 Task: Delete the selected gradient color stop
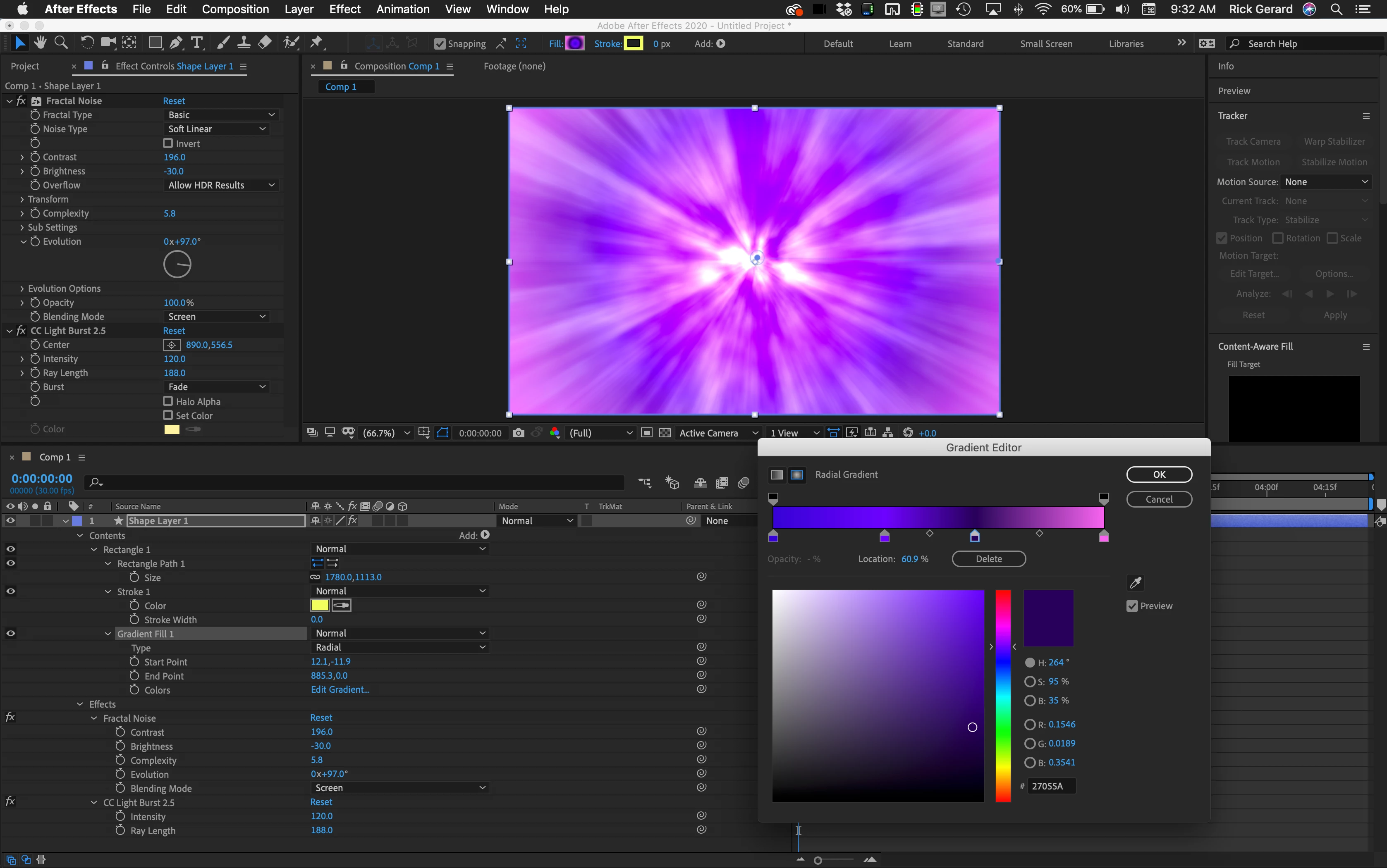(x=988, y=558)
